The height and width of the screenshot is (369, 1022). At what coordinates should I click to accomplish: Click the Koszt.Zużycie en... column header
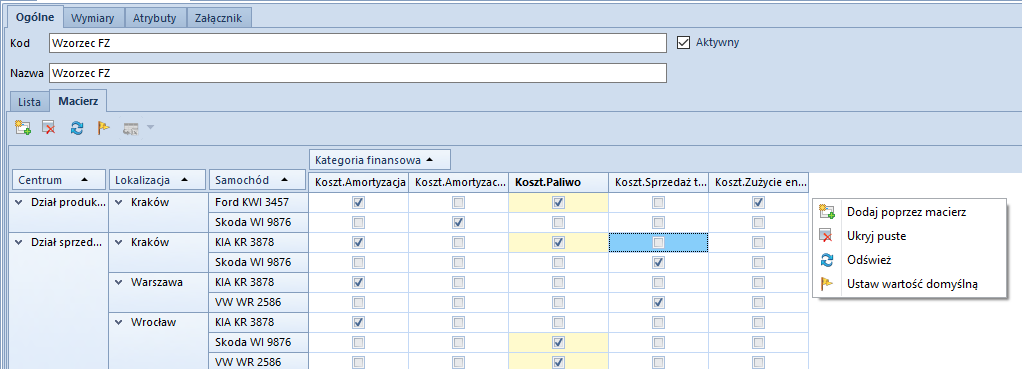(758, 183)
